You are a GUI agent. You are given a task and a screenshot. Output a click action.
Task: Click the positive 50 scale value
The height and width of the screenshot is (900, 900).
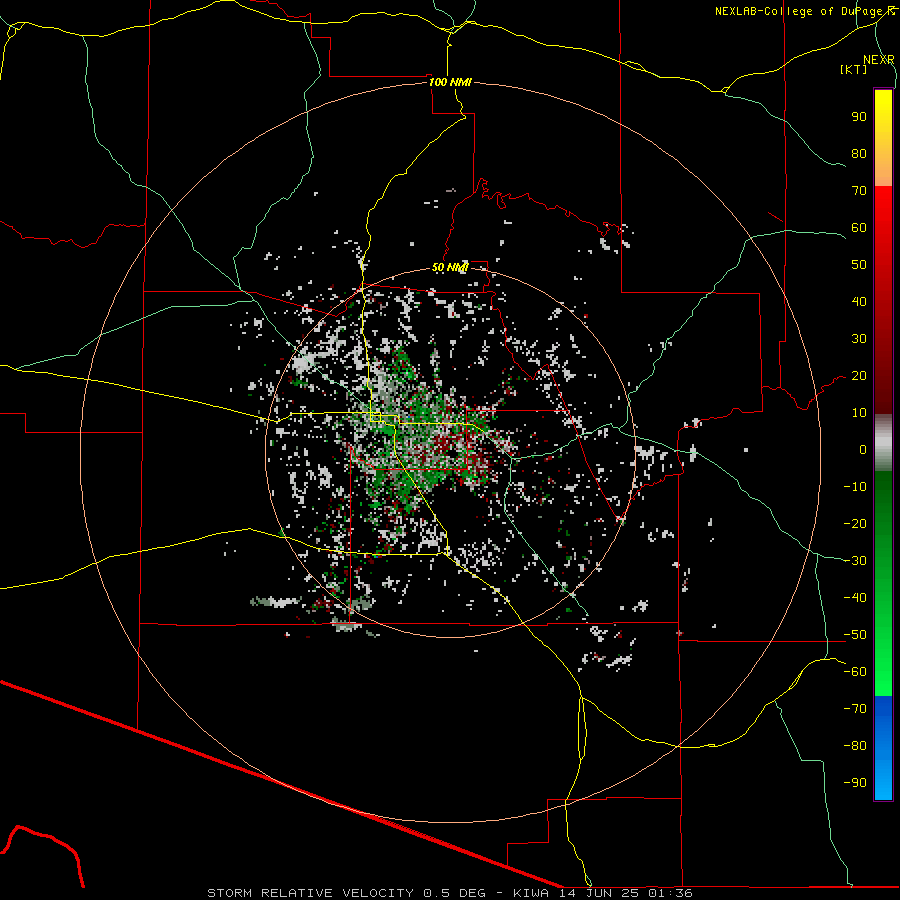(859, 265)
